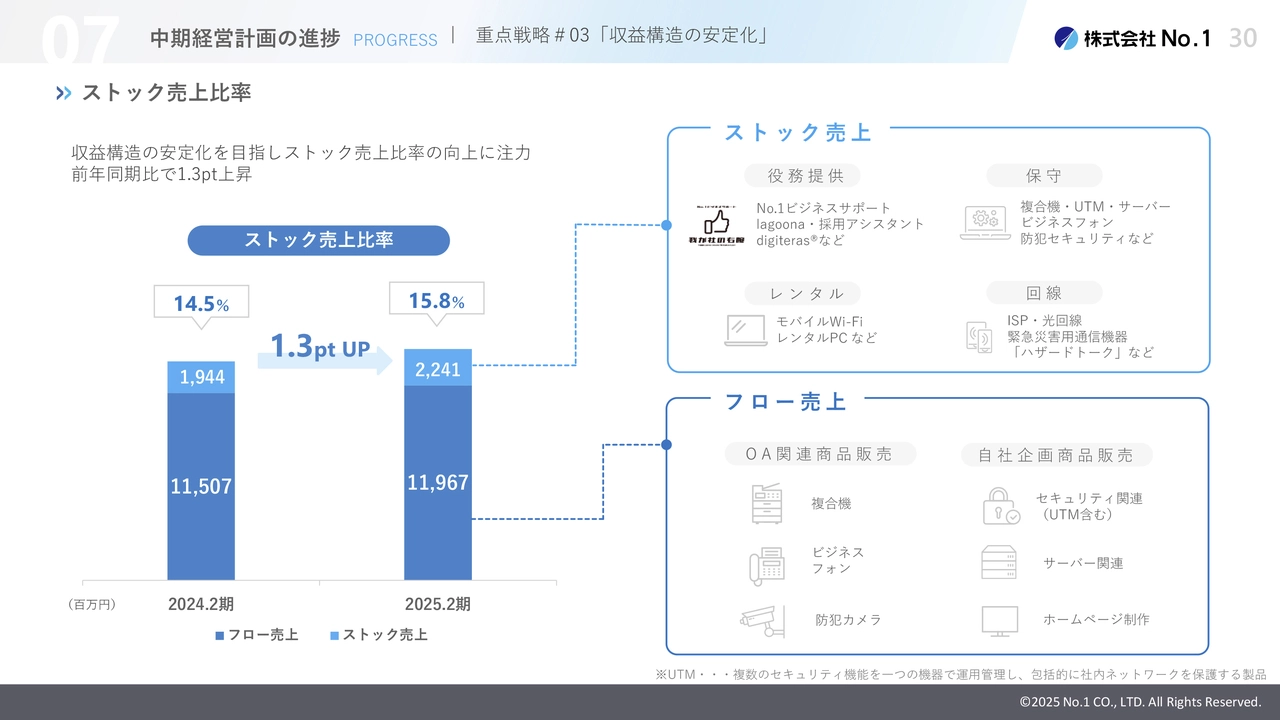
Task: Click the 2024.2期 axis label
Action: tap(201, 604)
